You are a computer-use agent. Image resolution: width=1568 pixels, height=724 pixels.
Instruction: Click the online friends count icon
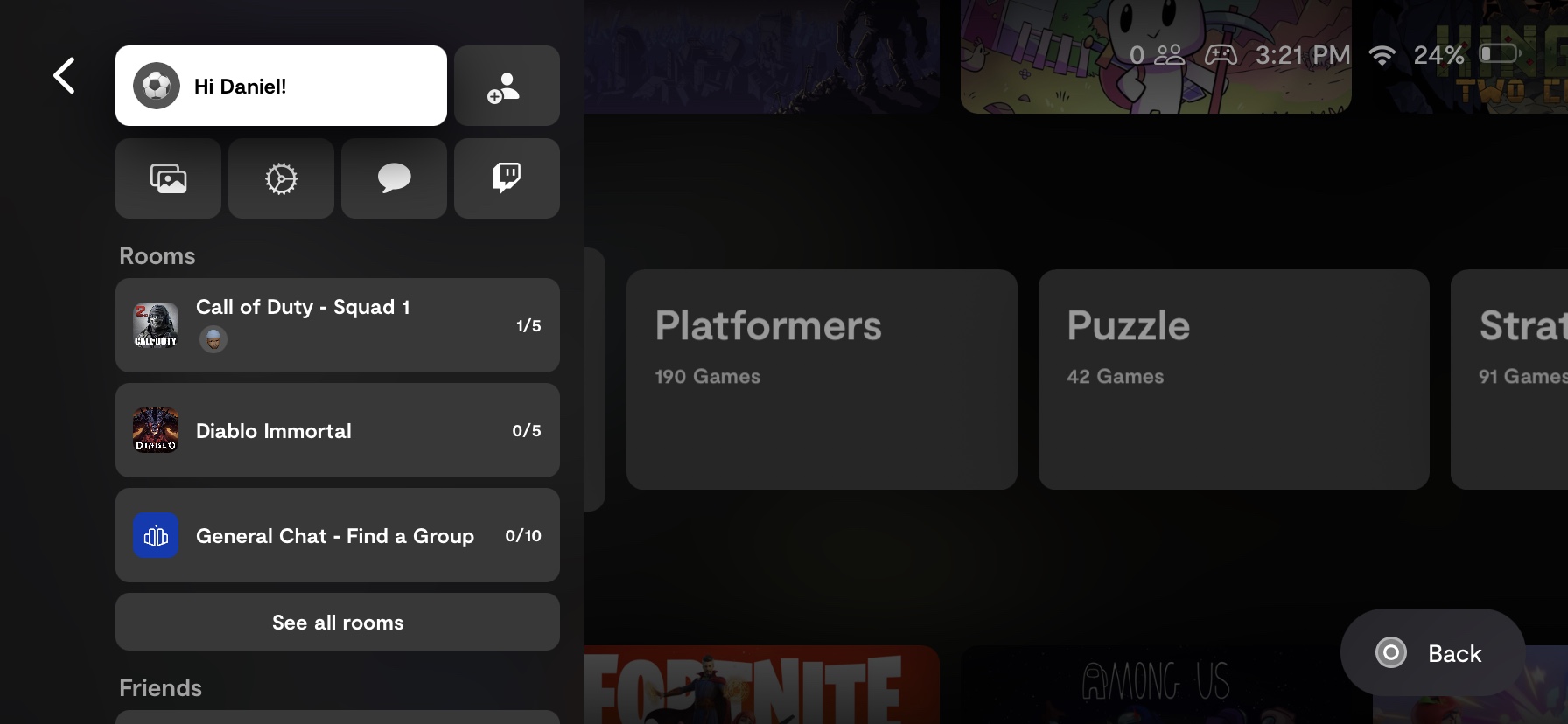click(x=1170, y=55)
